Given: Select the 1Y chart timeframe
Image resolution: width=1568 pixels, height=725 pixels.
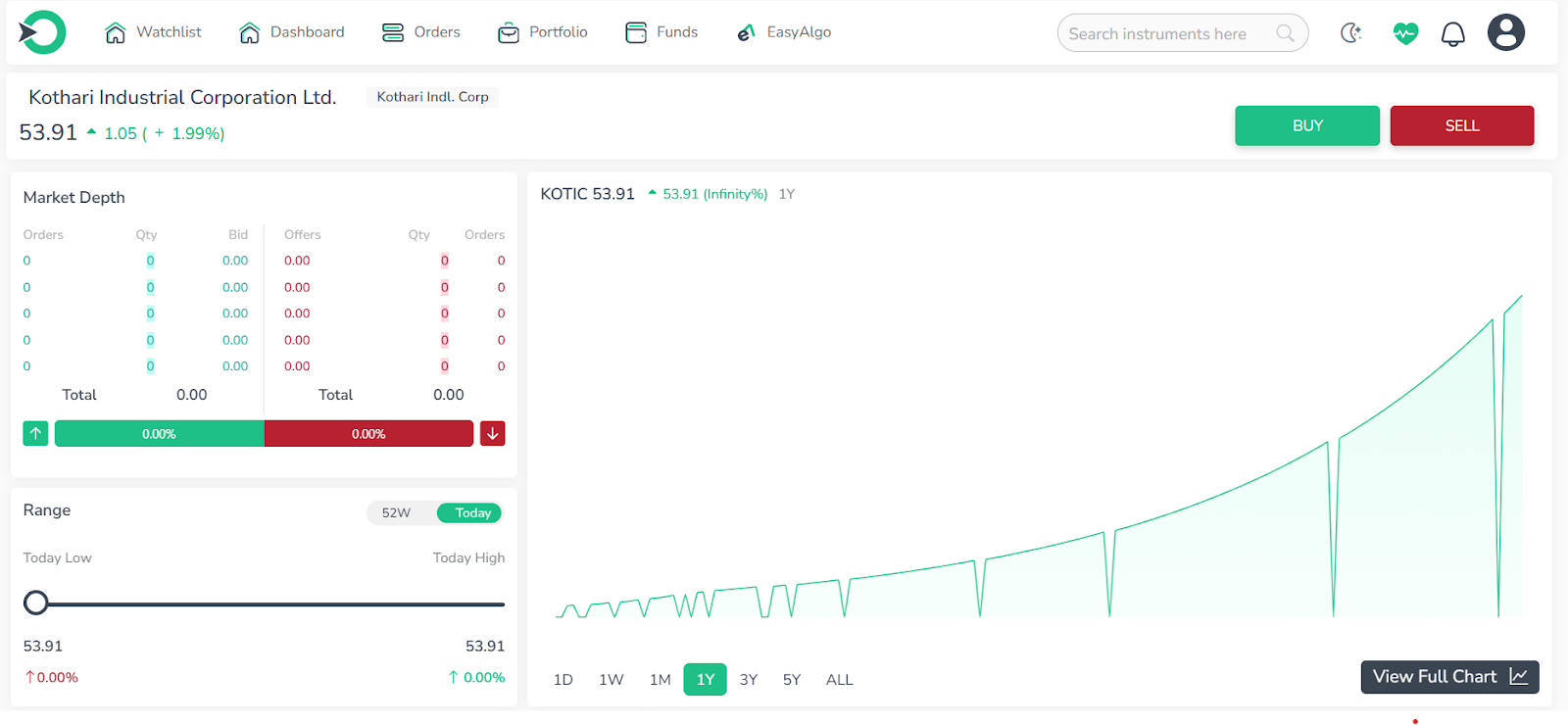Looking at the screenshot, I should [706, 680].
